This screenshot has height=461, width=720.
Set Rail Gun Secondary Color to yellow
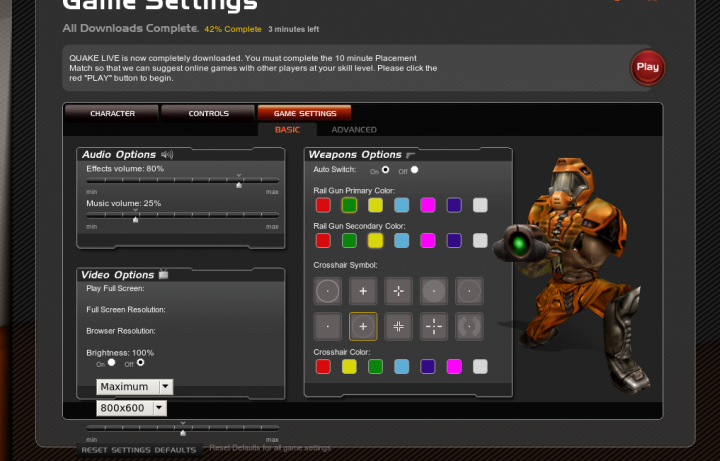[376, 241]
